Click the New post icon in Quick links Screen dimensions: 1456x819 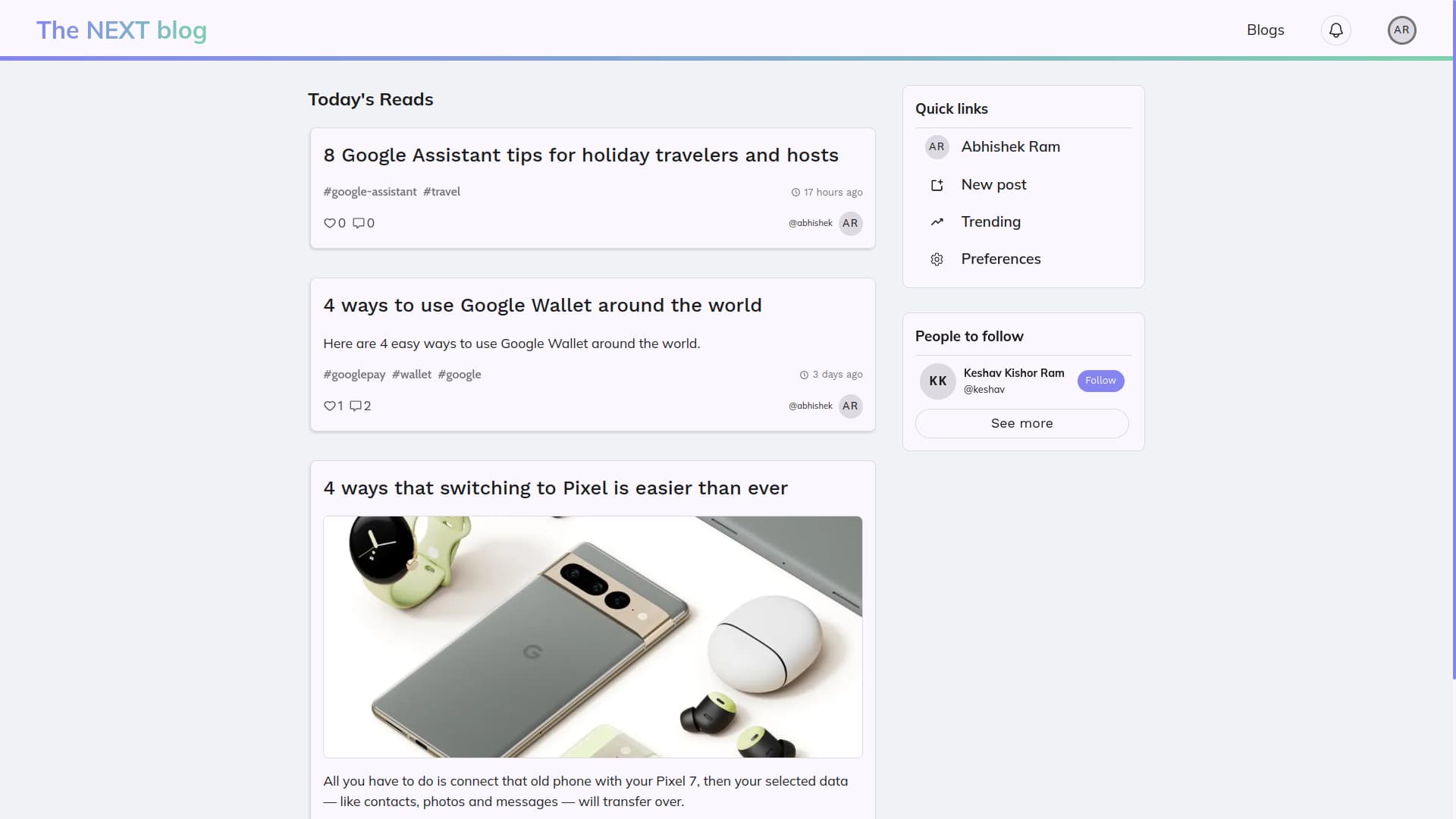point(937,185)
